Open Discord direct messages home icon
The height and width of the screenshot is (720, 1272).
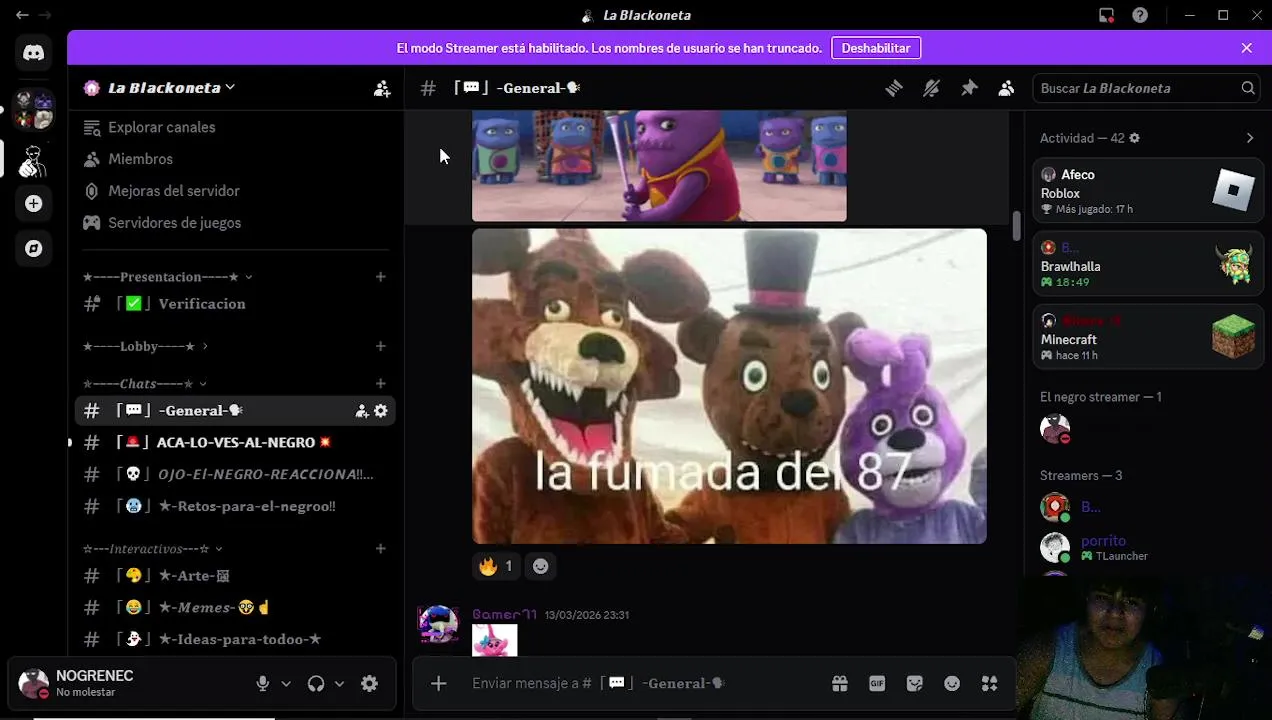[x=33, y=53]
